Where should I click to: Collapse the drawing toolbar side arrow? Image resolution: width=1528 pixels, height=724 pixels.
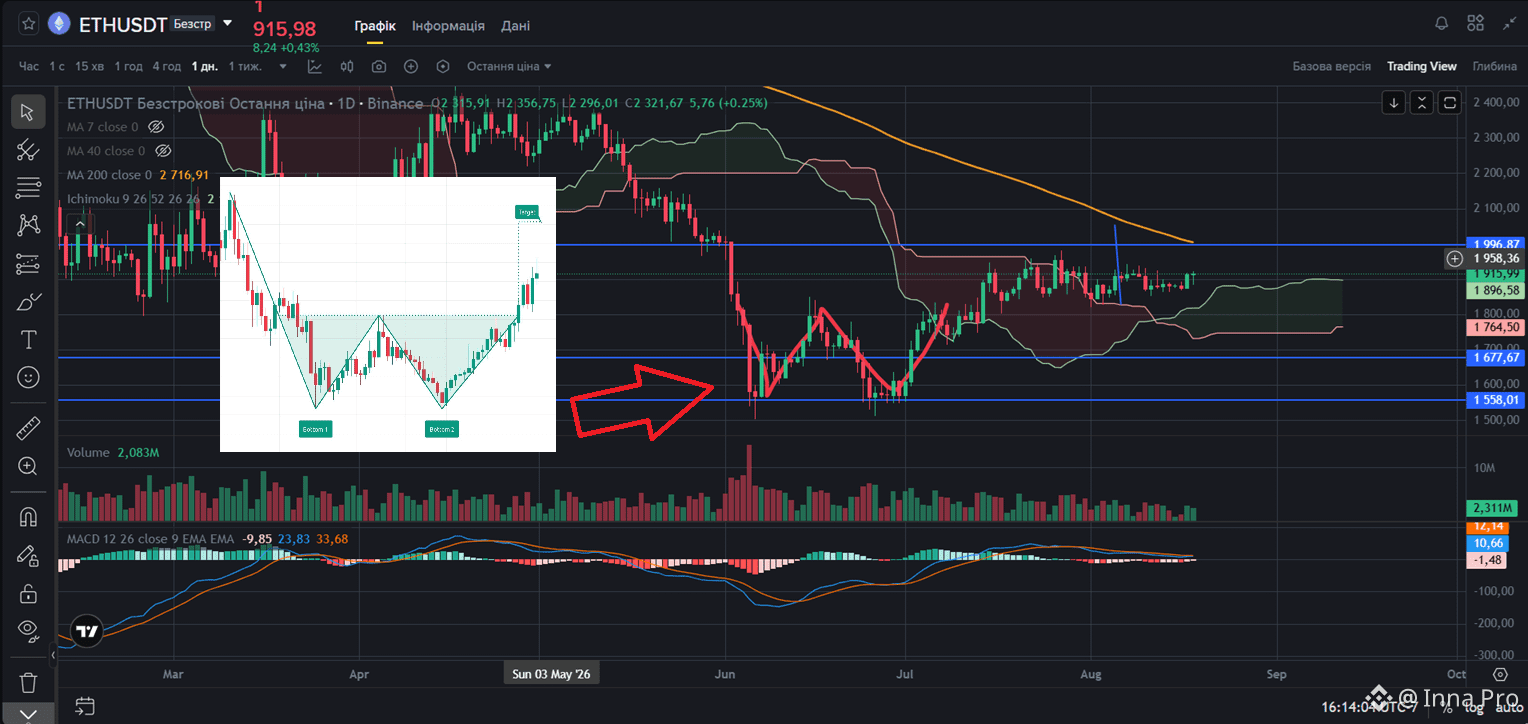coord(53,657)
